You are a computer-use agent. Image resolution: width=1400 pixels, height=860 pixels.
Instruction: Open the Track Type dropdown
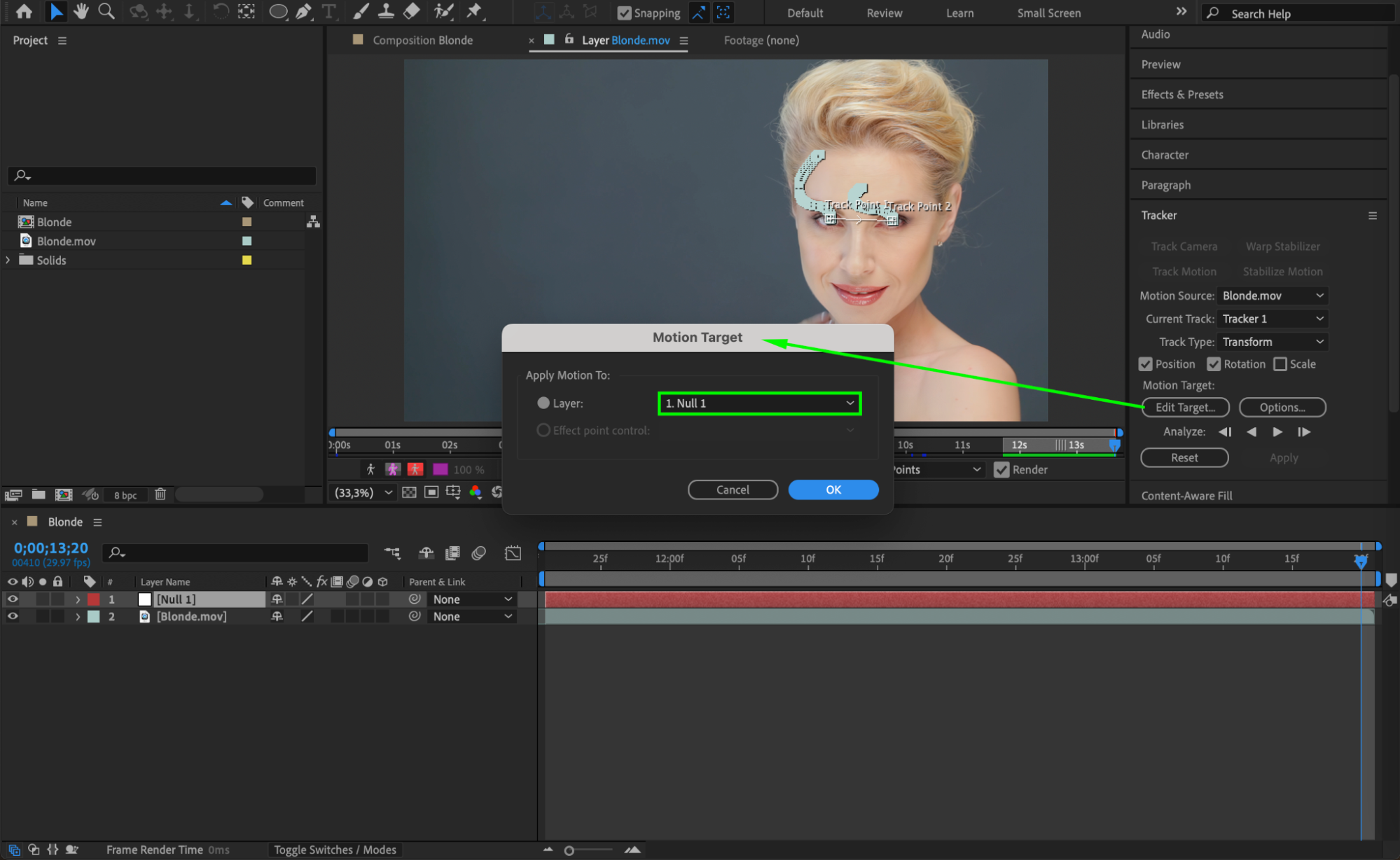1272,342
